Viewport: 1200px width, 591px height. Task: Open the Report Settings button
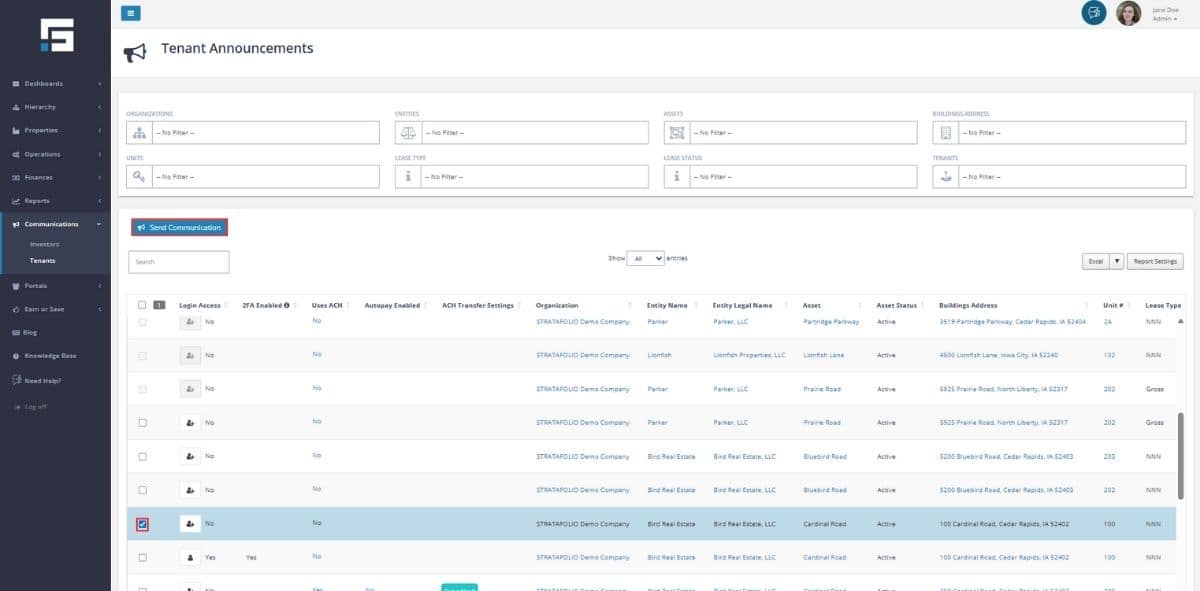tap(1155, 261)
